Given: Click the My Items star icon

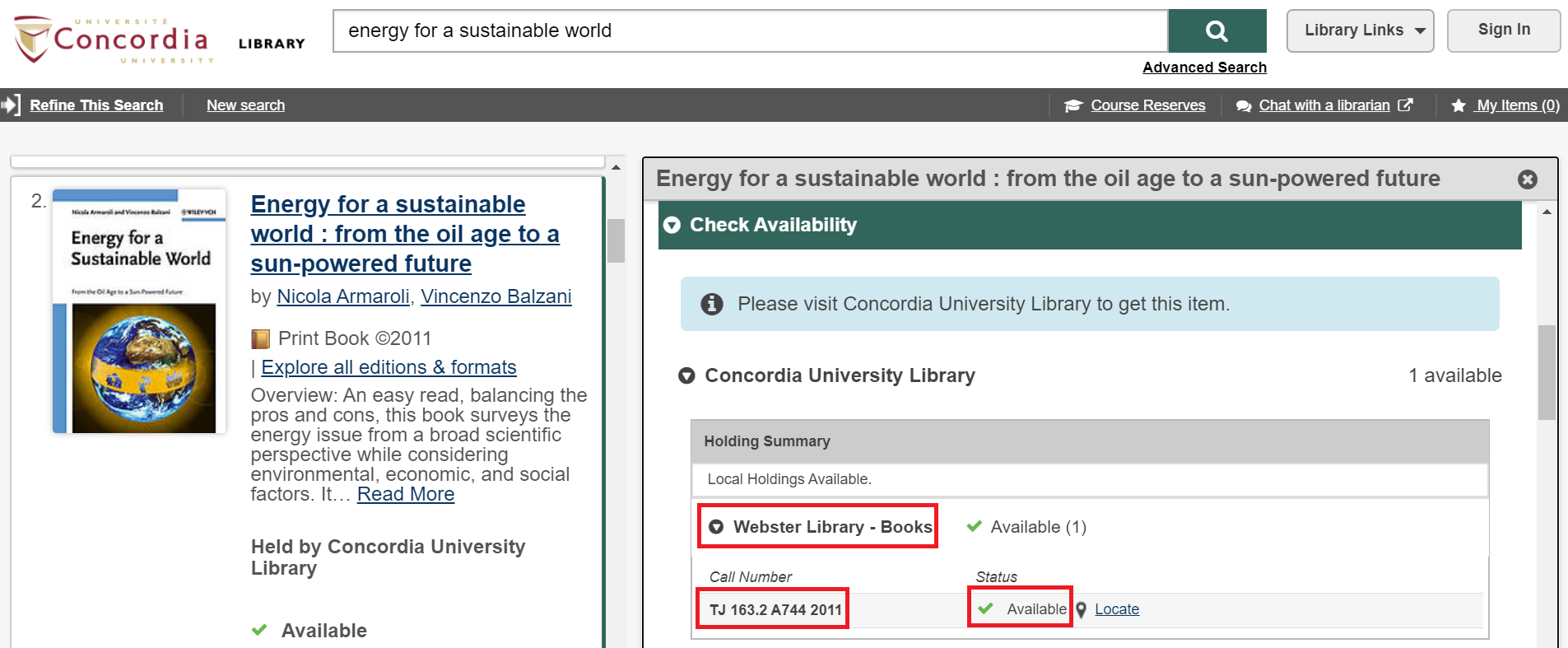Looking at the screenshot, I should point(1459,105).
